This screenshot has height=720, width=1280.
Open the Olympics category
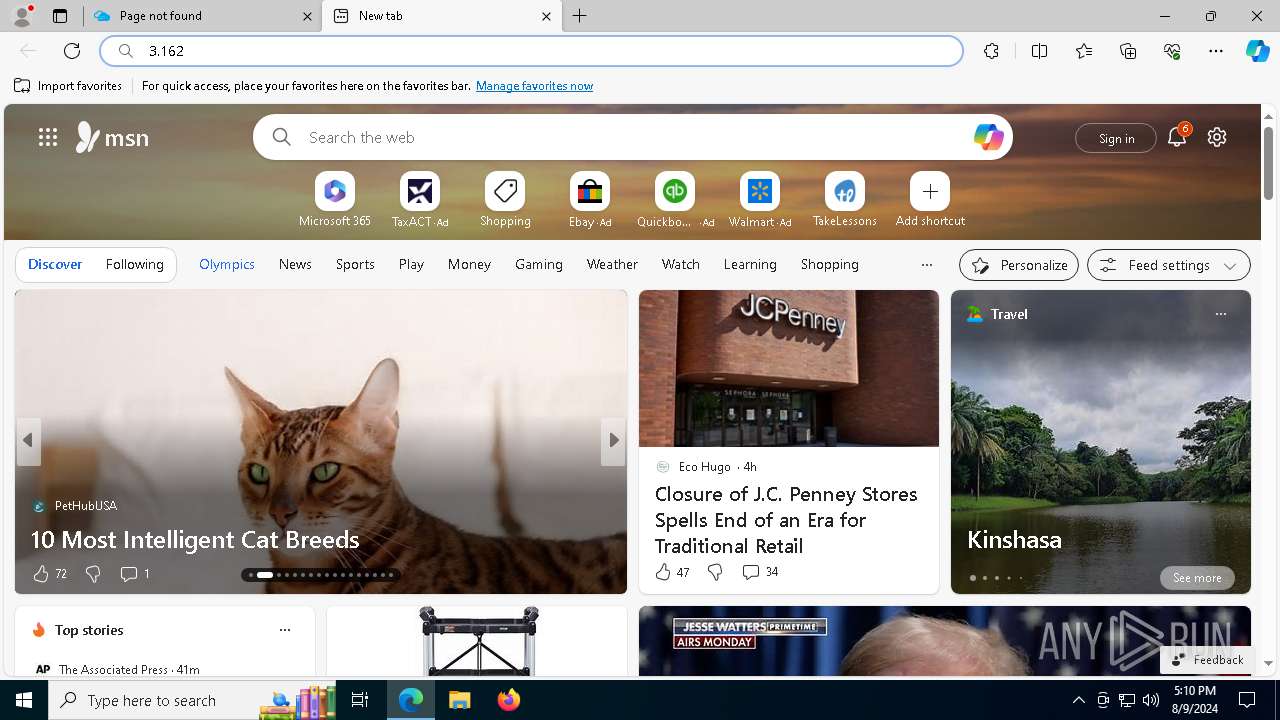click(x=227, y=264)
